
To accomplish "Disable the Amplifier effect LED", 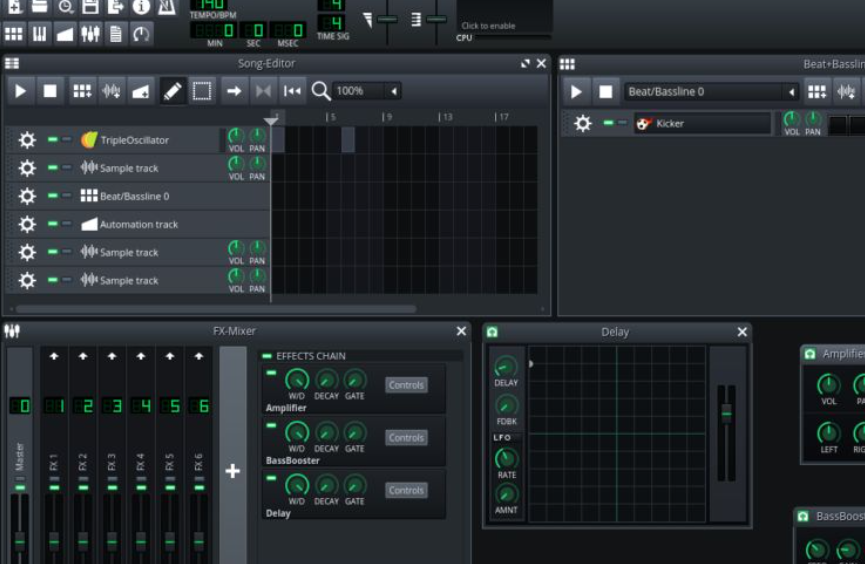I will [x=271, y=373].
